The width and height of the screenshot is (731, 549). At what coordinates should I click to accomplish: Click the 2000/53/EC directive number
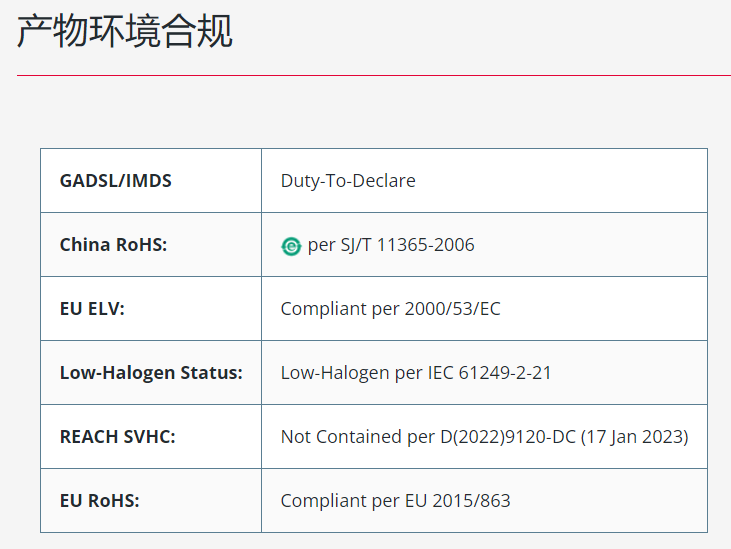452,309
